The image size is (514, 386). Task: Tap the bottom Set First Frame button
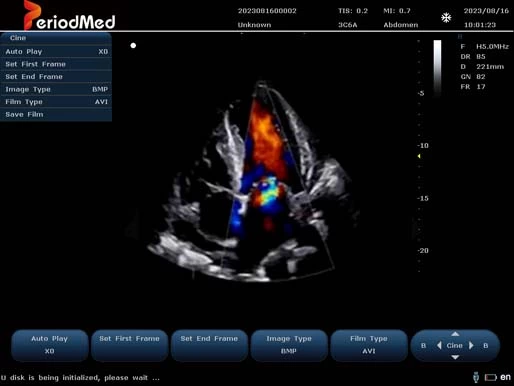[129, 345]
